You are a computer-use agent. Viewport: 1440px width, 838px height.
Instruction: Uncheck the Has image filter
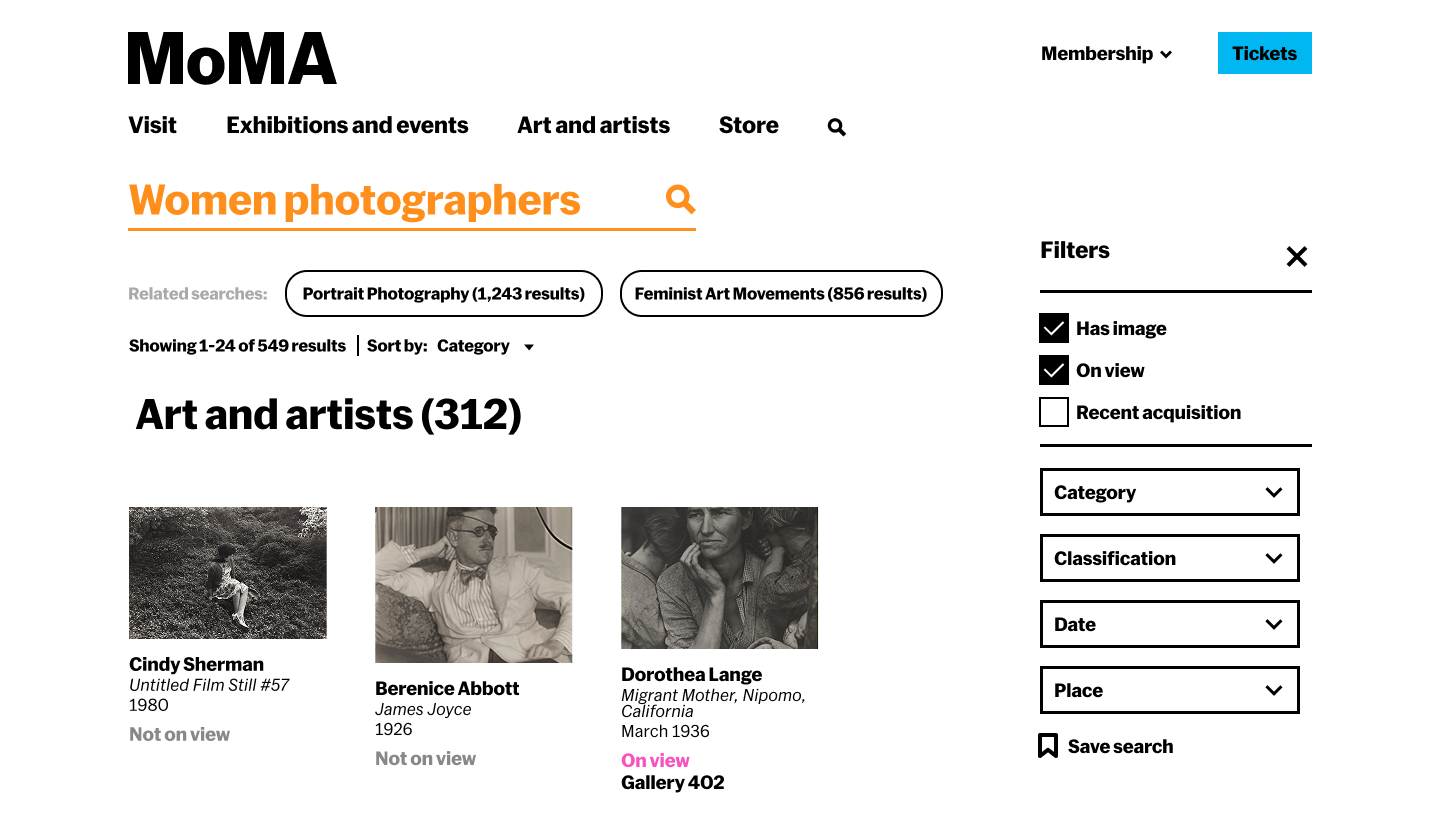(x=1053, y=328)
